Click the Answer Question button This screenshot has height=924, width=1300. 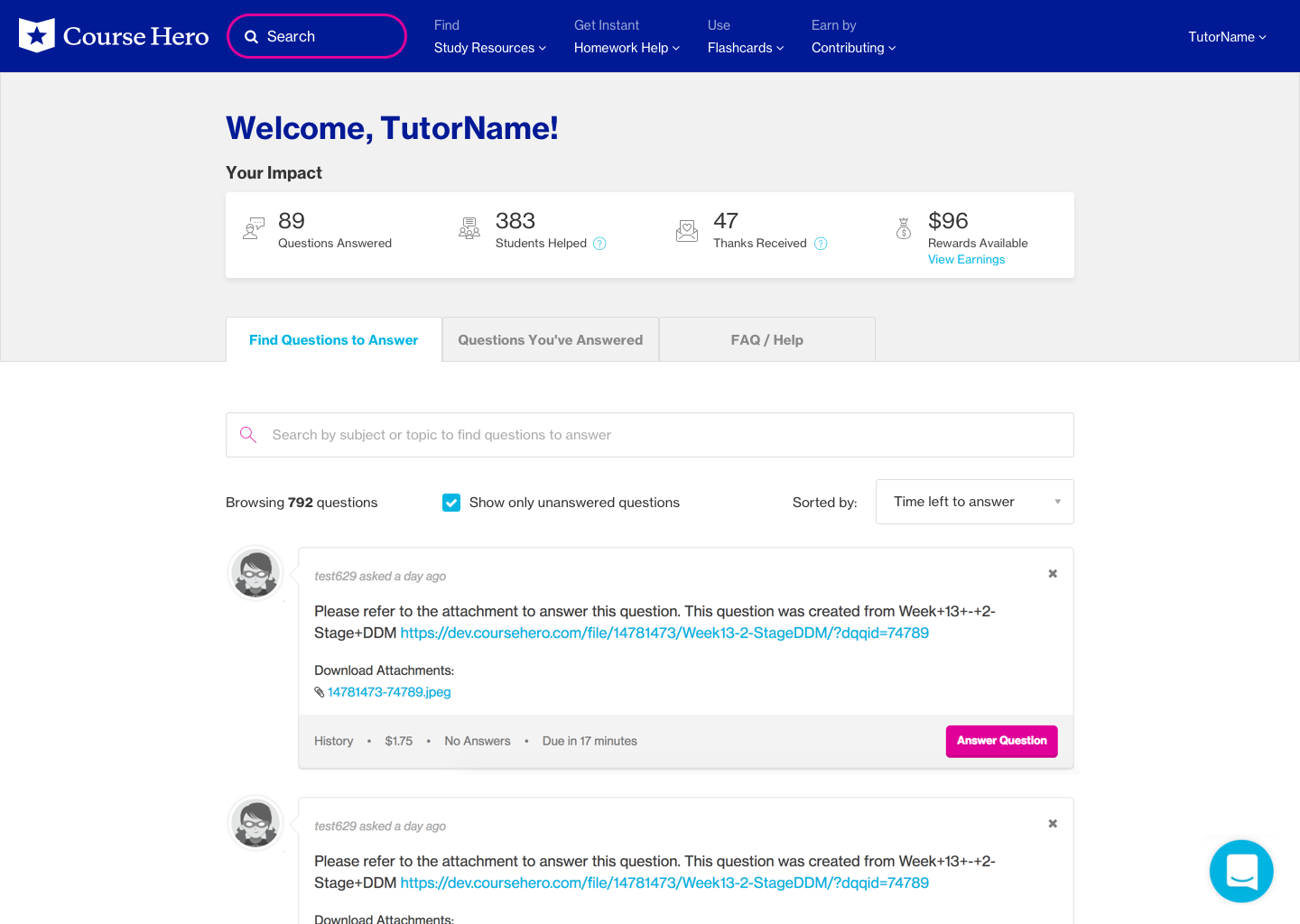(x=1001, y=741)
